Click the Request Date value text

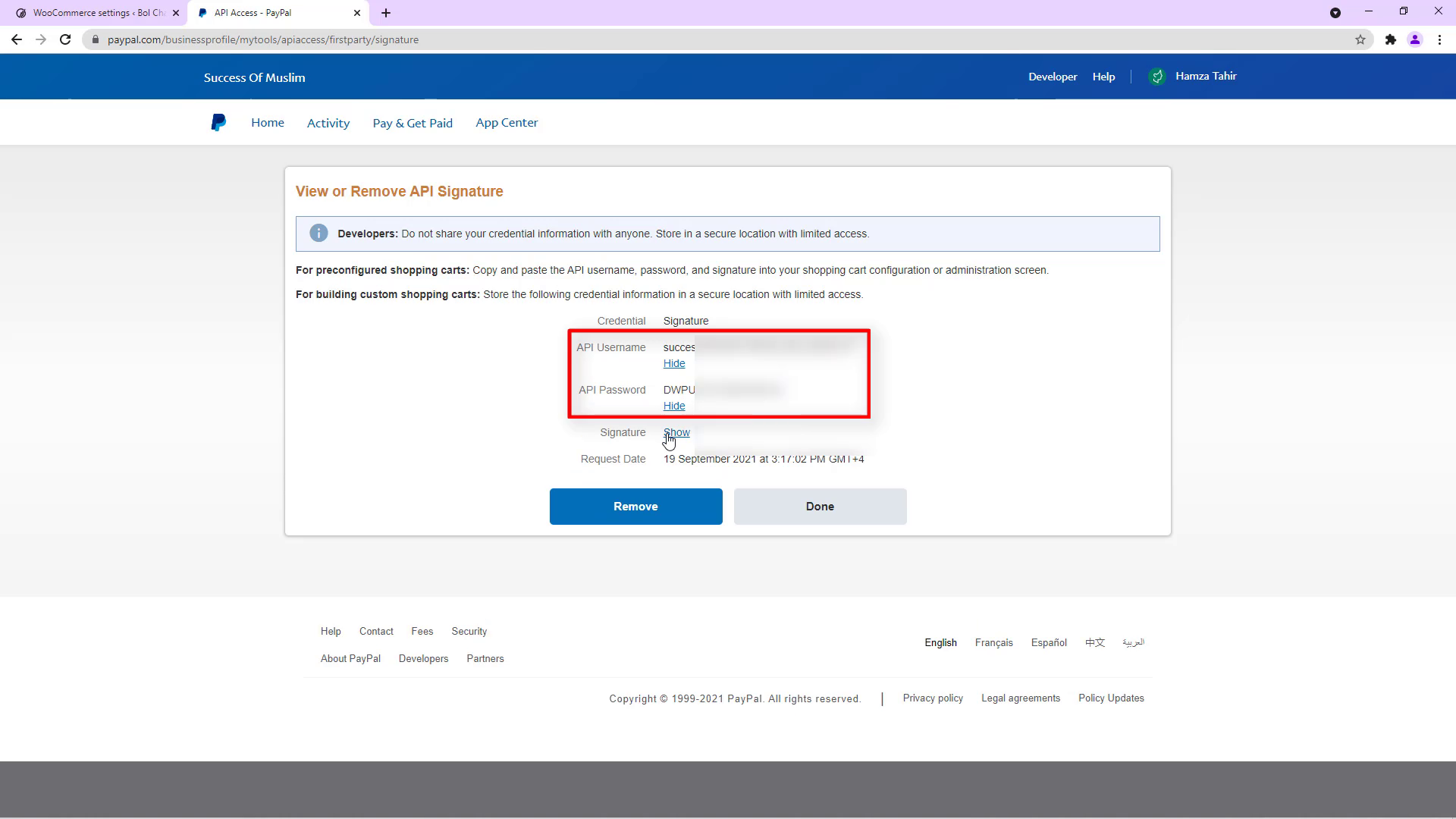pyautogui.click(x=764, y=459)
